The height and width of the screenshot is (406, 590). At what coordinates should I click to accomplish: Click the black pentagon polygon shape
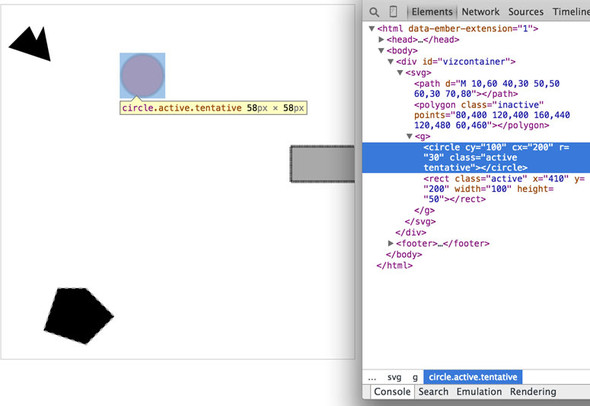[x=79, y=316]
